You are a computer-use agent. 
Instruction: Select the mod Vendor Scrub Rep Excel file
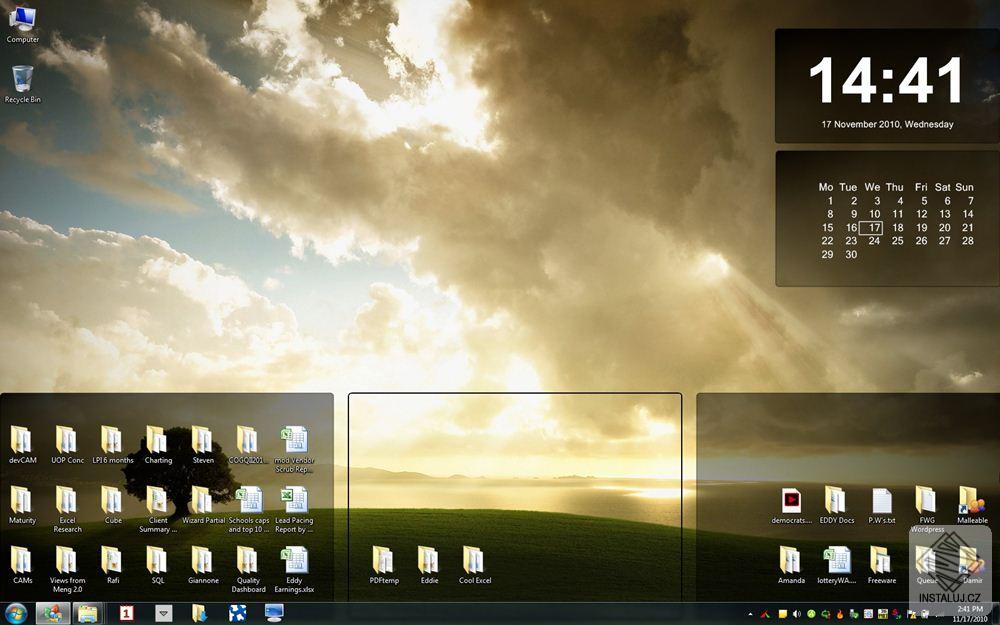pyautogui.click(x=294, y=449)
